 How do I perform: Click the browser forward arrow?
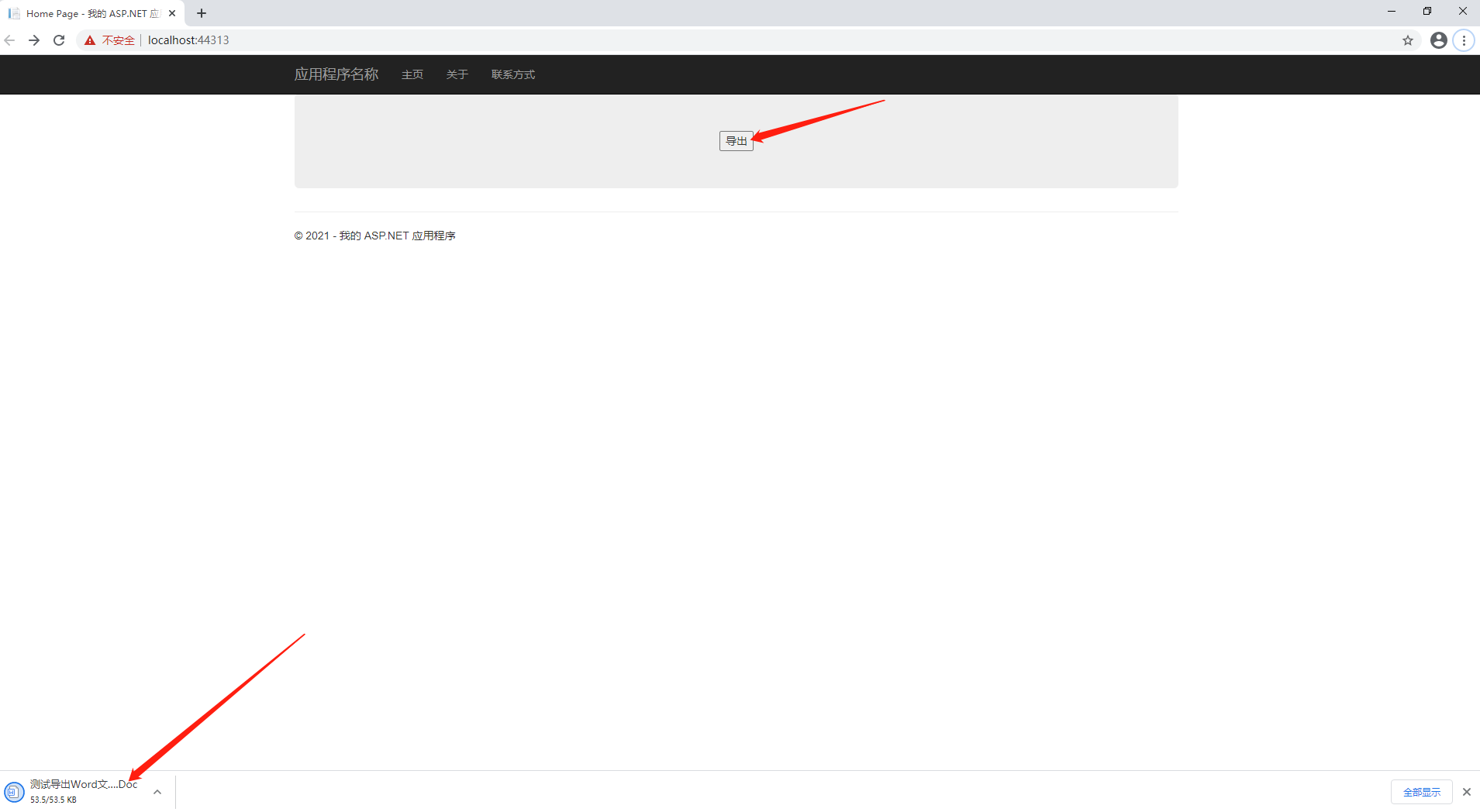[x=34, y=40]
